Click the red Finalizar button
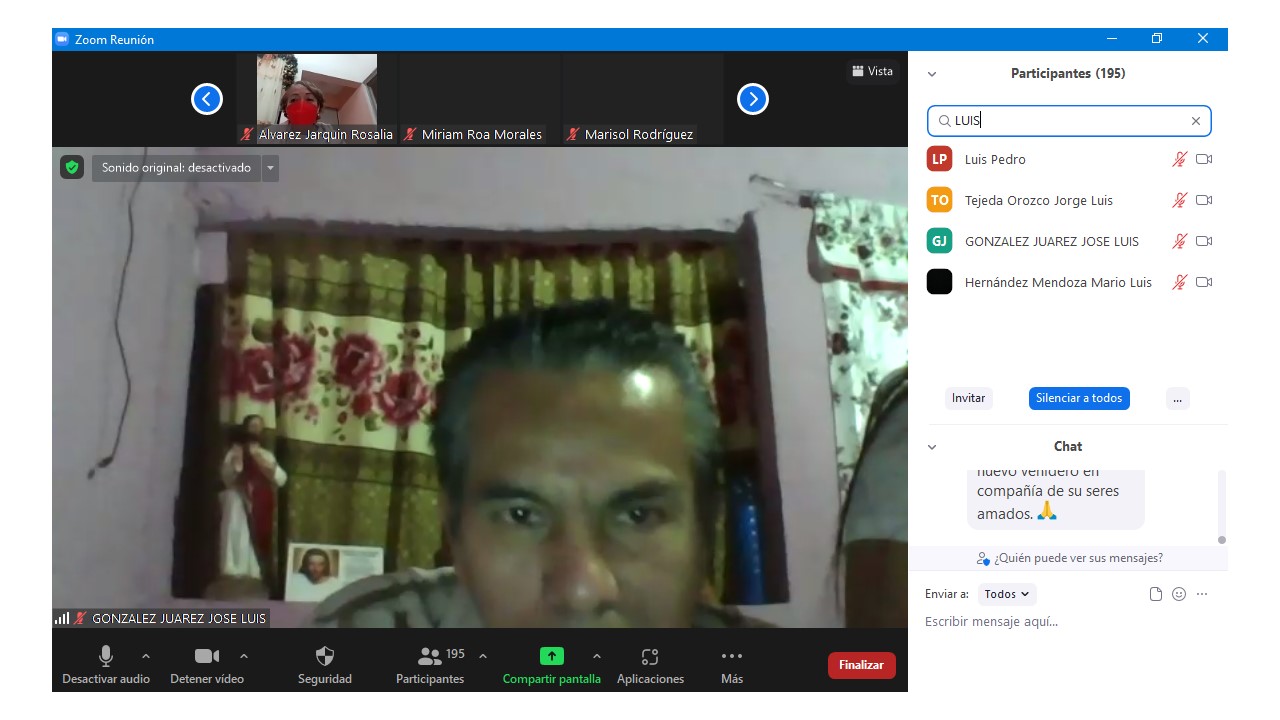Image resolution: width=1280 pixels, height=720 pixels. [x=861, y=665]
